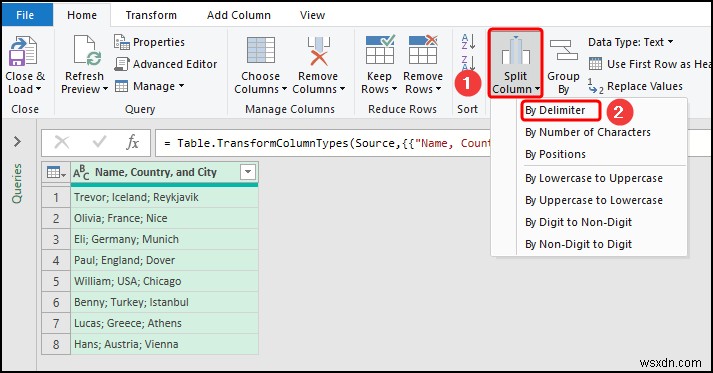Image resolution: width=713 pixels, height=373 pixels.
Task: Click the Replace Values icon
Action: click(596, 86)
